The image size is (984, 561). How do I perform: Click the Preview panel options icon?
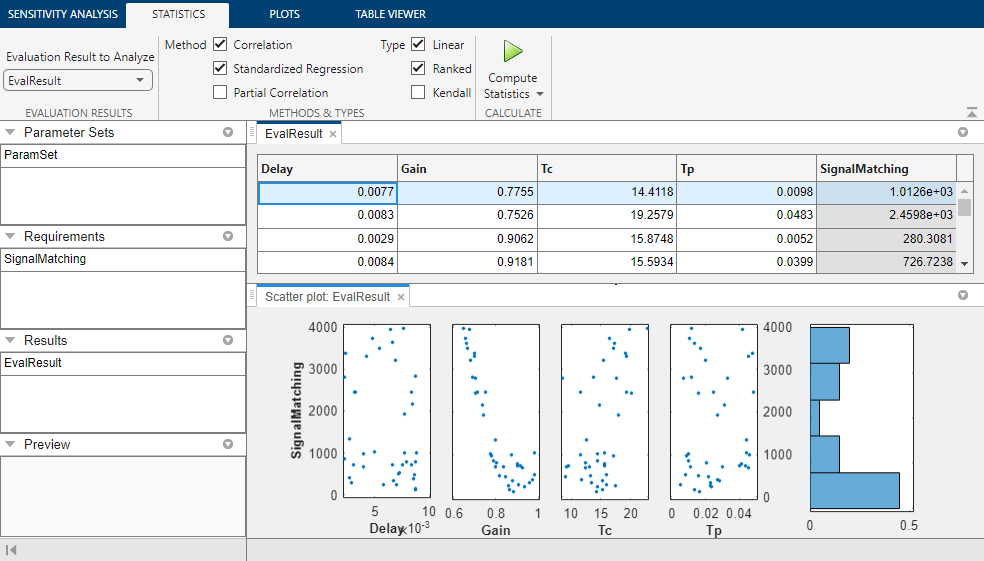(228, 445)
